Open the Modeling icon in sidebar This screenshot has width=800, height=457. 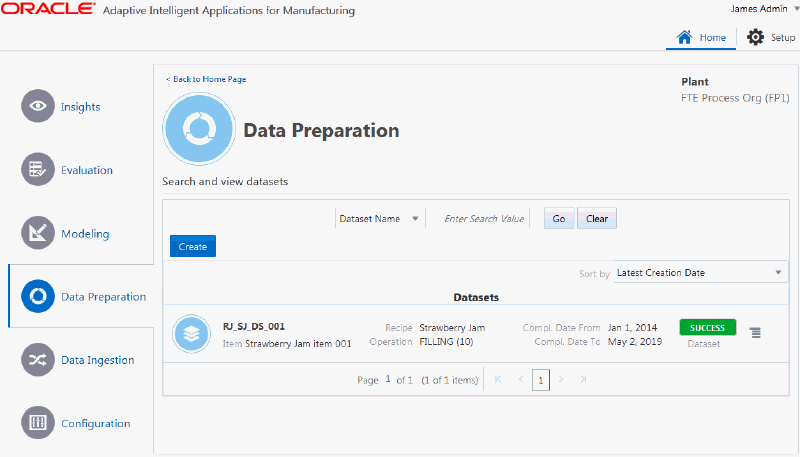tap(38, 233)
